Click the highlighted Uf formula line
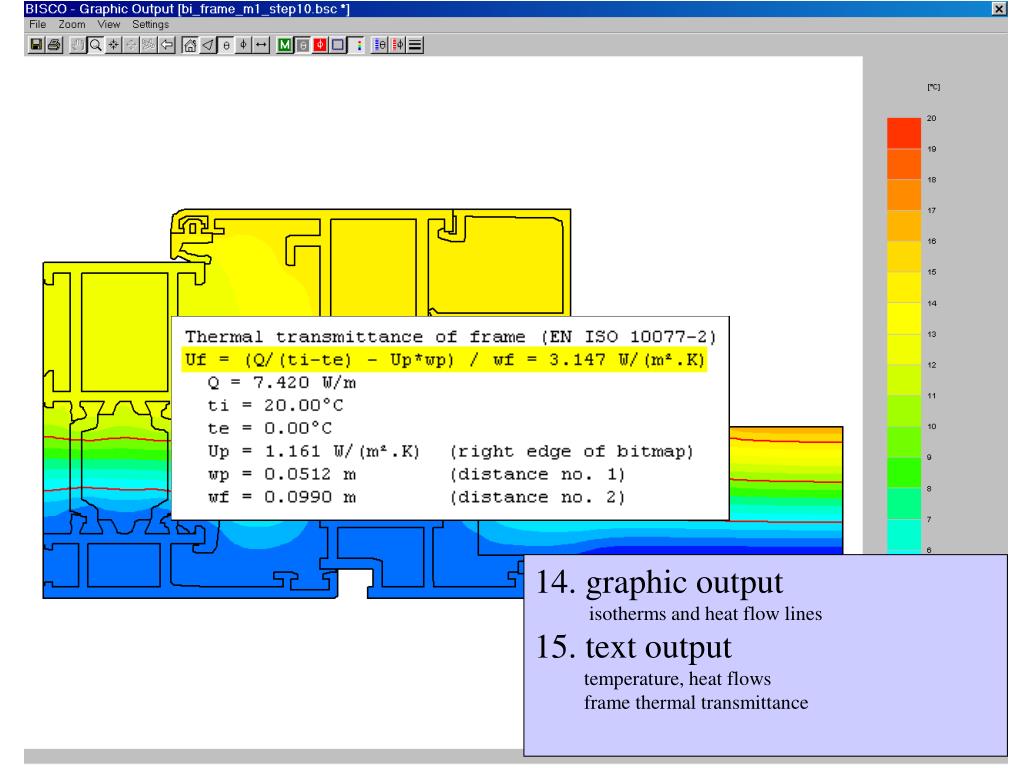1024x768 pixels. 444,360
